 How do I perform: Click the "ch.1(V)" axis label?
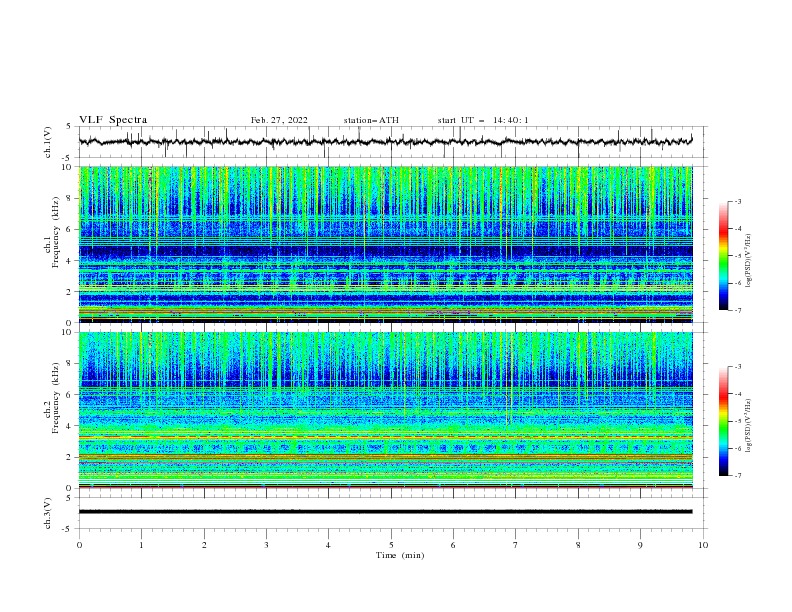48,142
